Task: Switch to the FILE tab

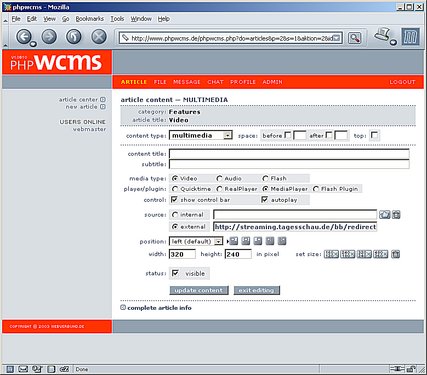Action: pyautogui.click(x=160, y=82)
